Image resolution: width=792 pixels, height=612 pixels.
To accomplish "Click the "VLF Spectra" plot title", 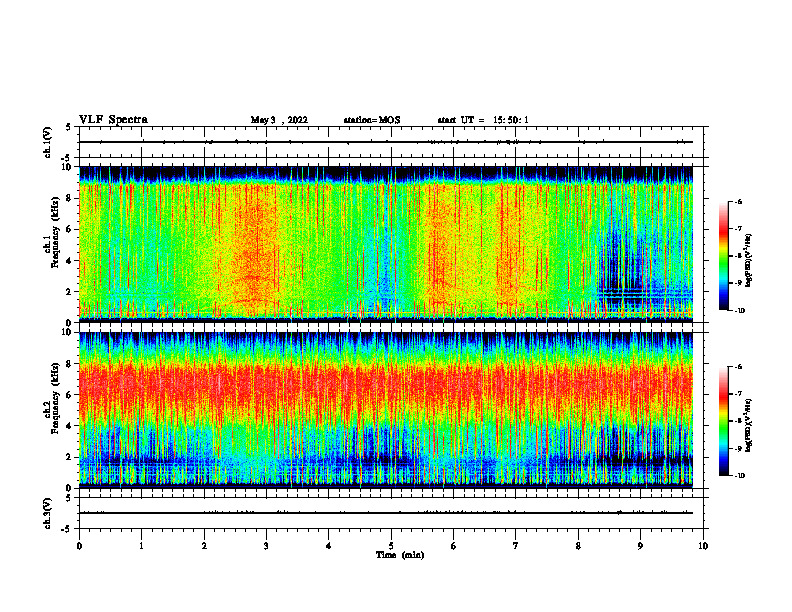I will pyautogui.click(x=113, y=120).
